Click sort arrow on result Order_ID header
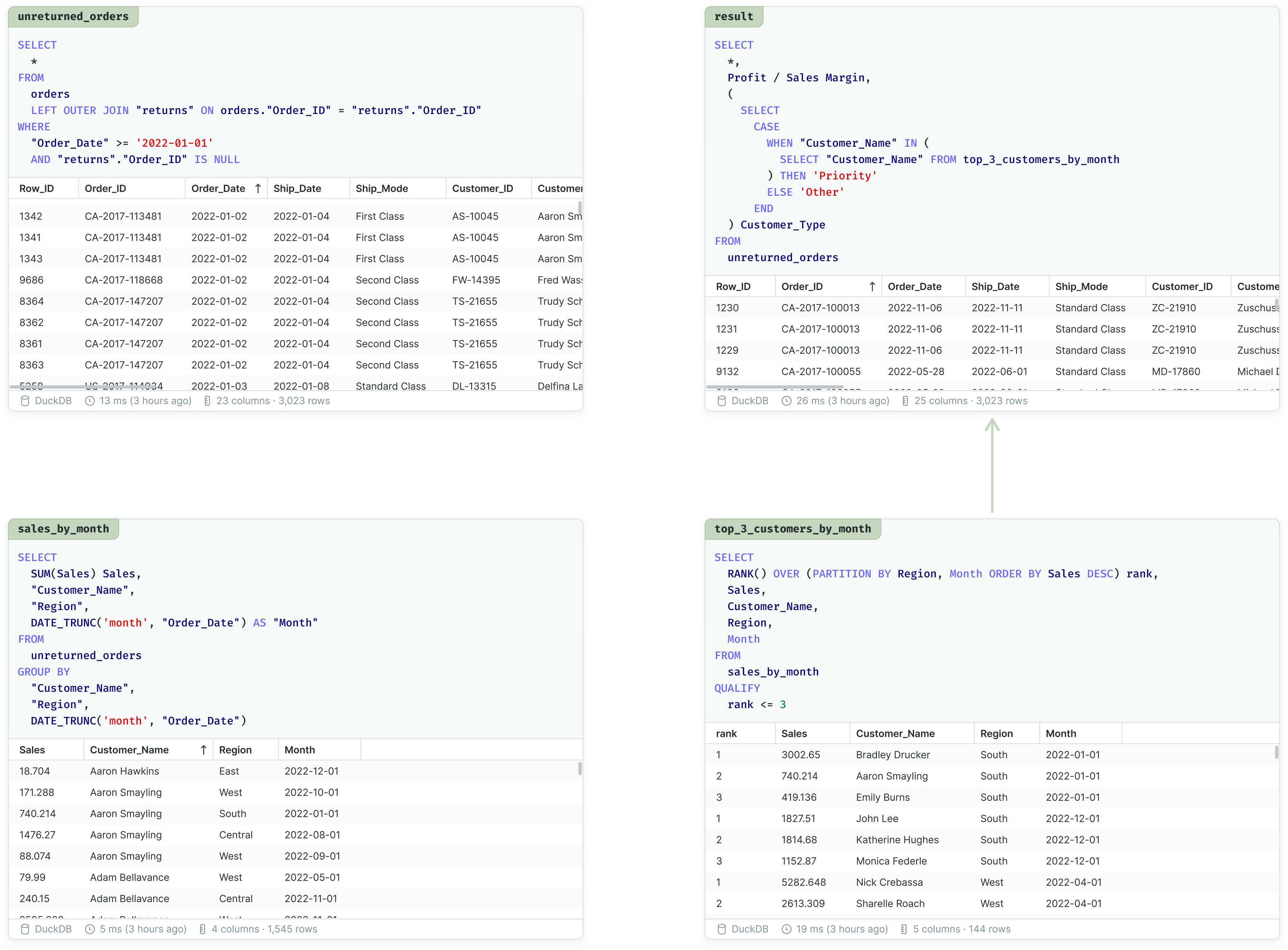This screenshot has height=950, width=1288. pos(872,286)
